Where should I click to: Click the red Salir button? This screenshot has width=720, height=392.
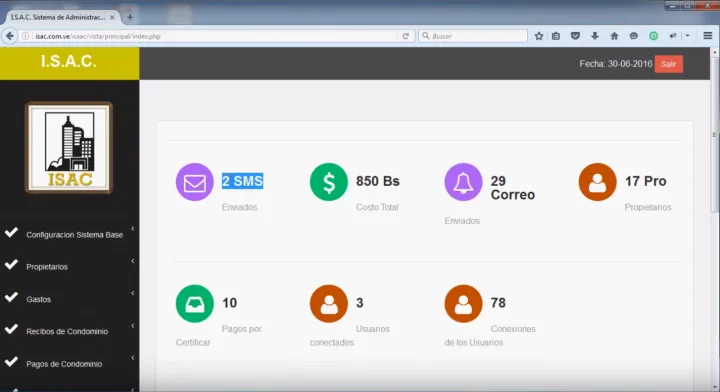click(669, 64)
